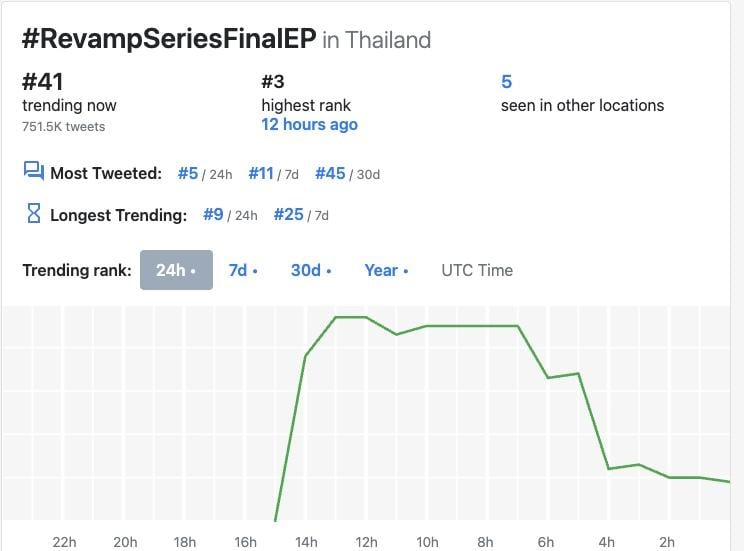The image size is (744, 551).
Task: Click the 6h label on chart axis
Action: tap(546, 542)
